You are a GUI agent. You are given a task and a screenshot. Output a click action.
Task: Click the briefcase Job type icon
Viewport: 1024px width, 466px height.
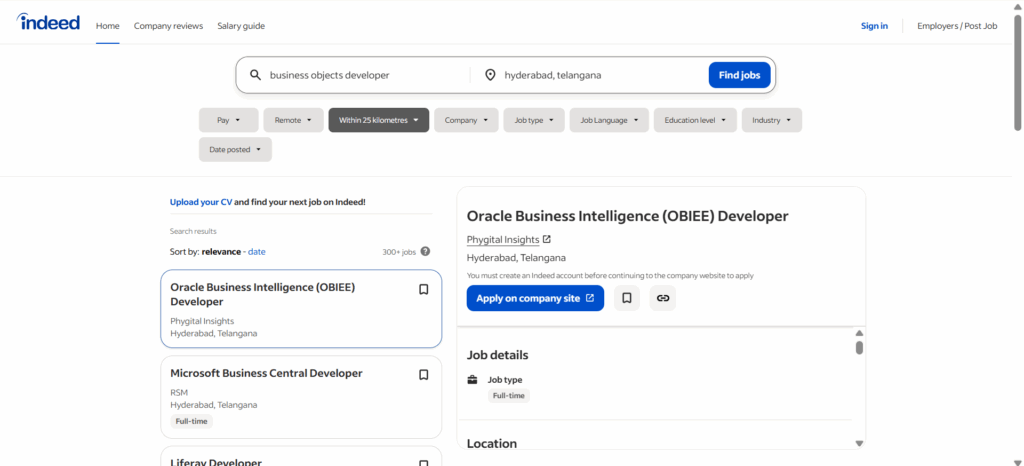point(473,380)
